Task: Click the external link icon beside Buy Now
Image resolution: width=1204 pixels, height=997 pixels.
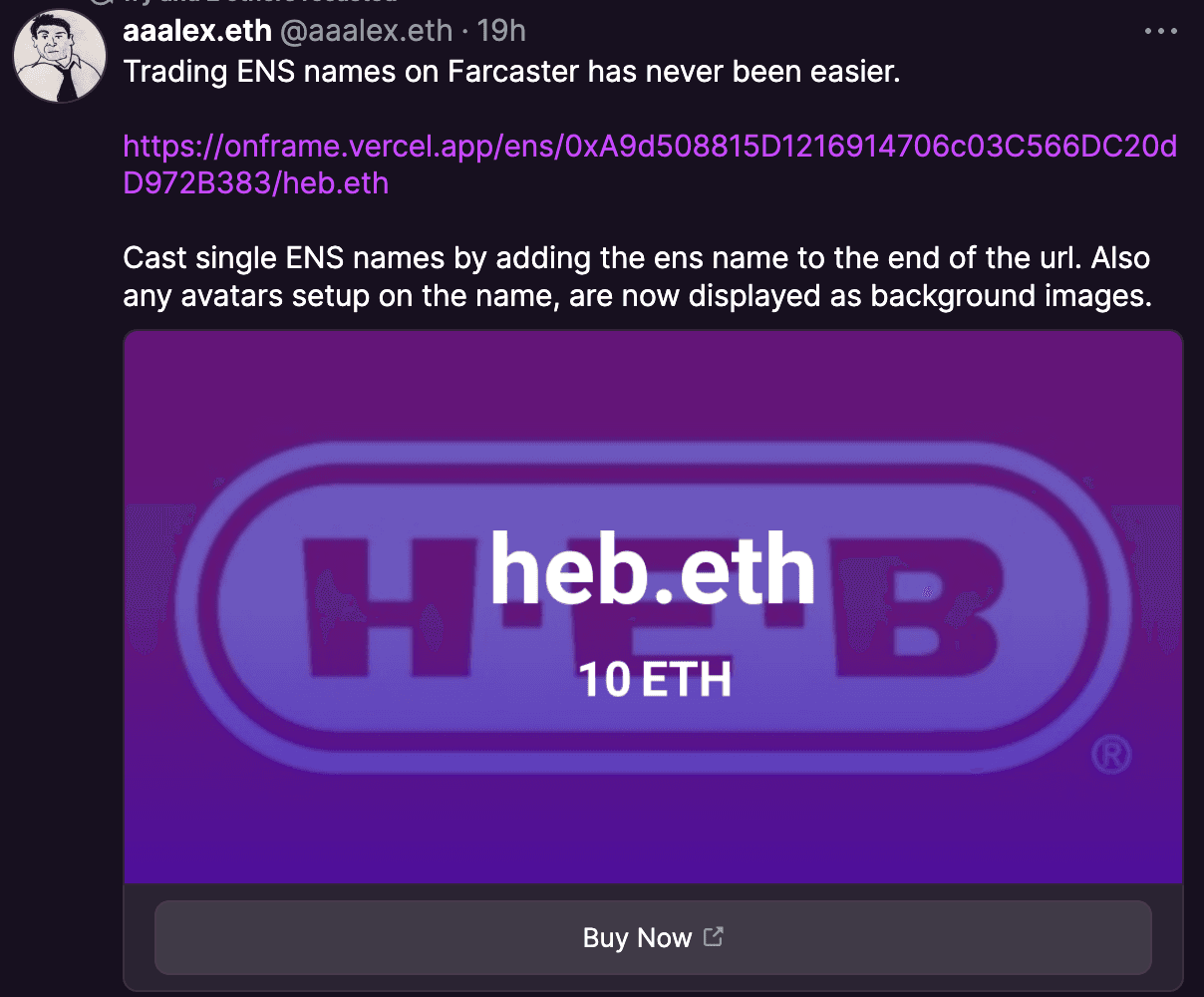Action: tap(713, 936)
